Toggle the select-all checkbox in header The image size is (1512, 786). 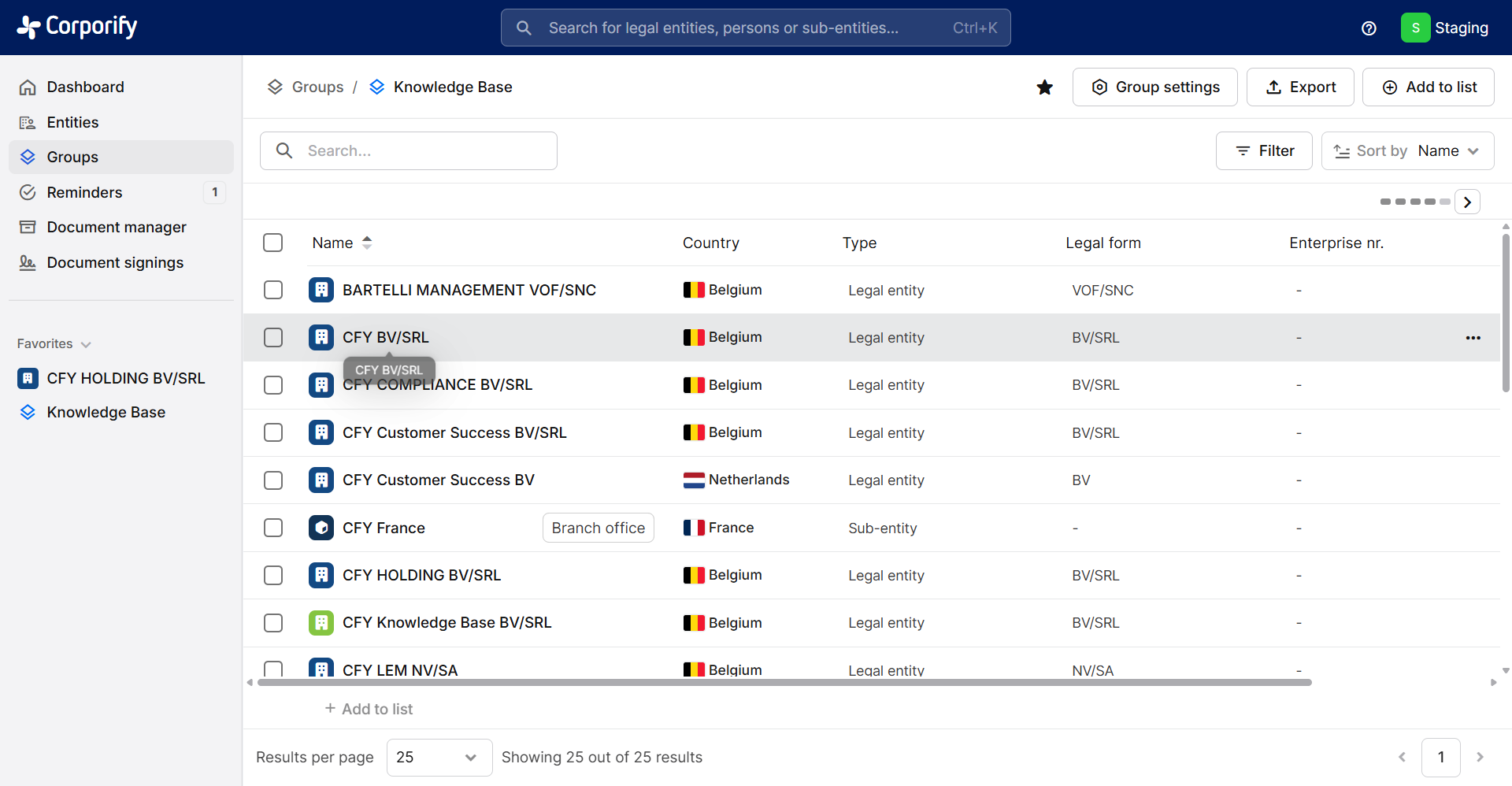point(273,243)
